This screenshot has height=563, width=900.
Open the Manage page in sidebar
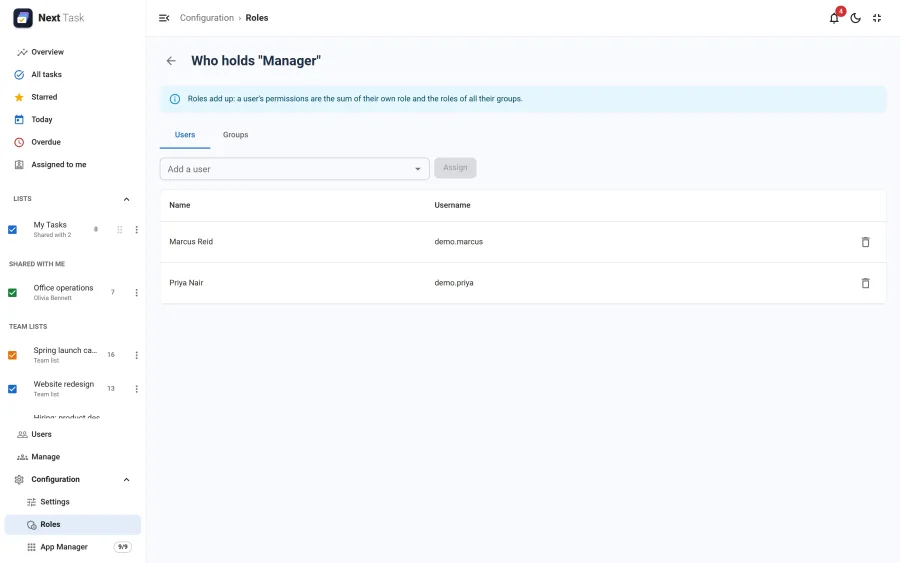(72, 457)
